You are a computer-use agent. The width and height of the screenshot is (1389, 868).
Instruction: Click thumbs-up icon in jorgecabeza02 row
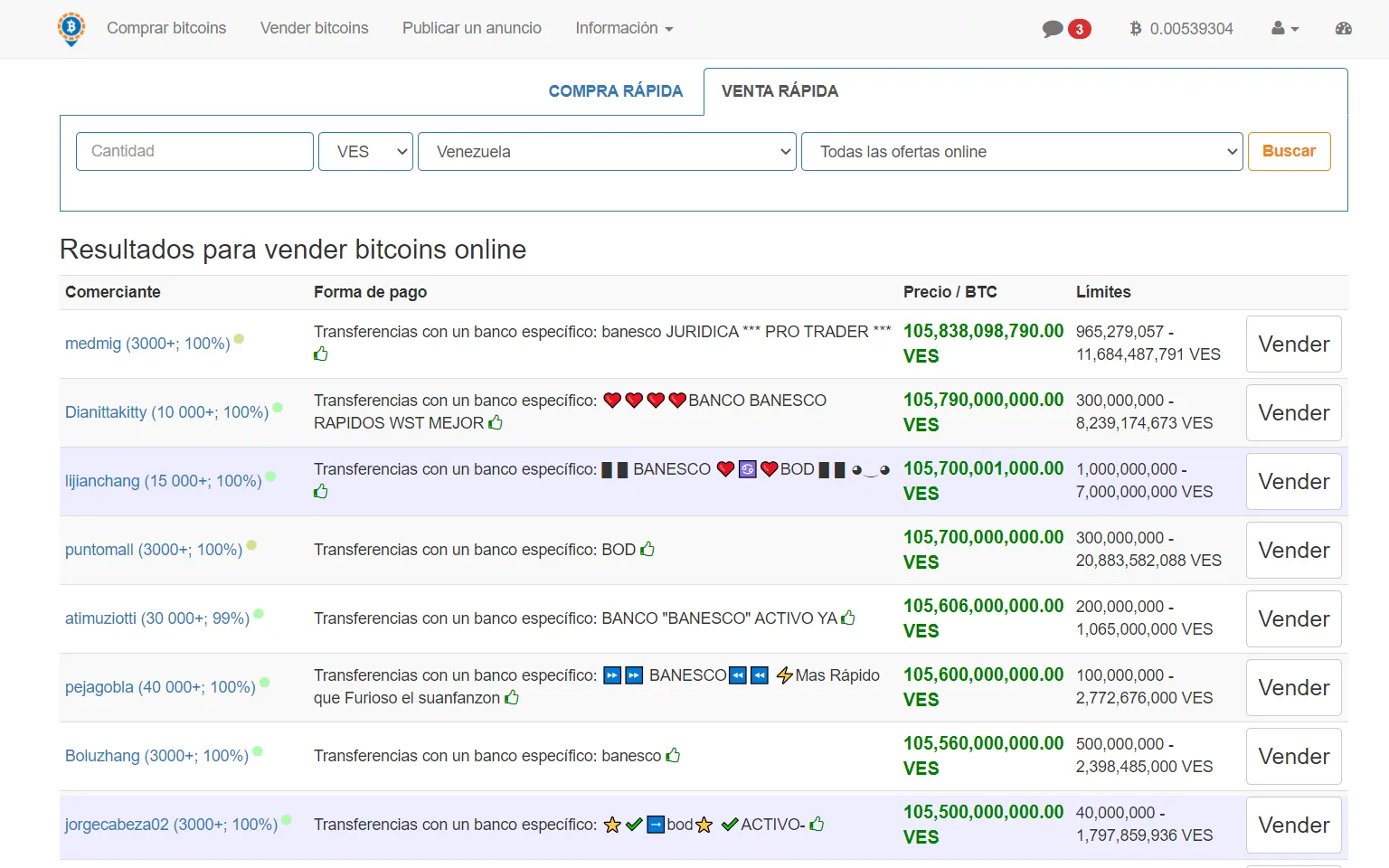pos(817,824)
